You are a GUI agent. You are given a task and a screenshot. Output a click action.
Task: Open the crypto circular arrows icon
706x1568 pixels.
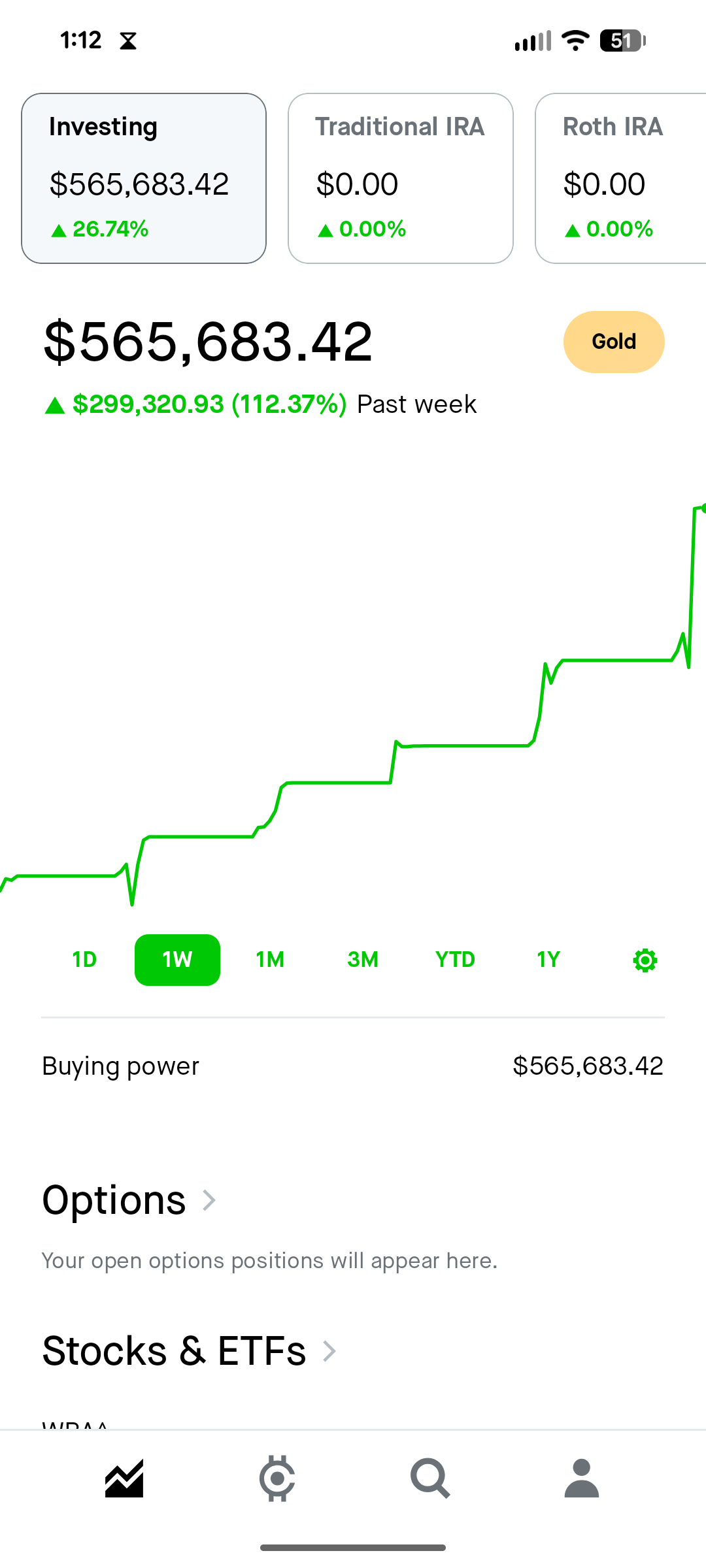click(x=277, y=1478)
